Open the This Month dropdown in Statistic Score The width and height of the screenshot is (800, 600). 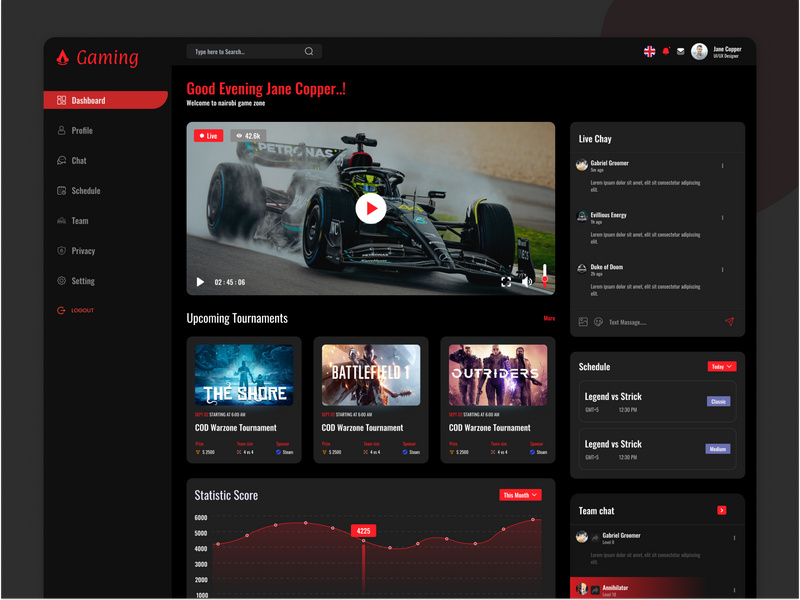click(x=521, y=494)
